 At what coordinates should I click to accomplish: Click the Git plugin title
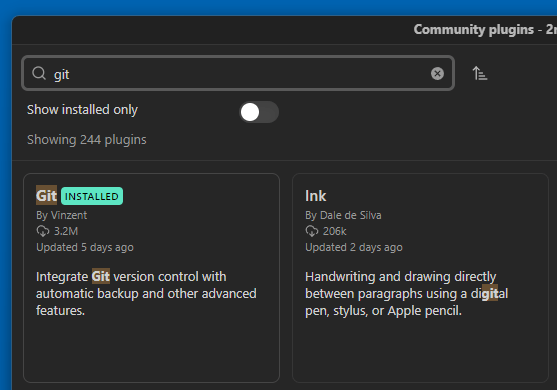coord(46,196)
